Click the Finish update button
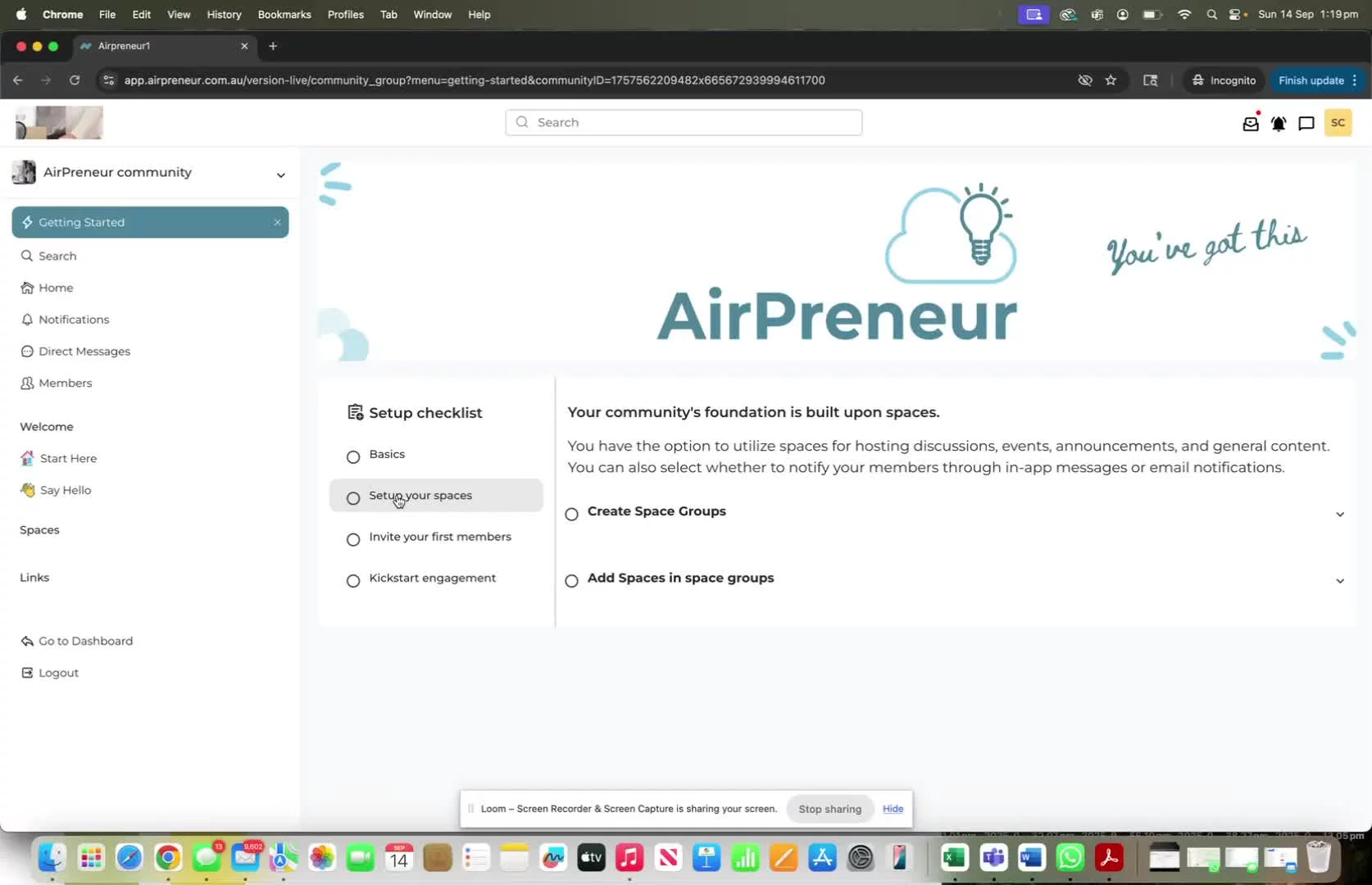 tap(1318, 80)
